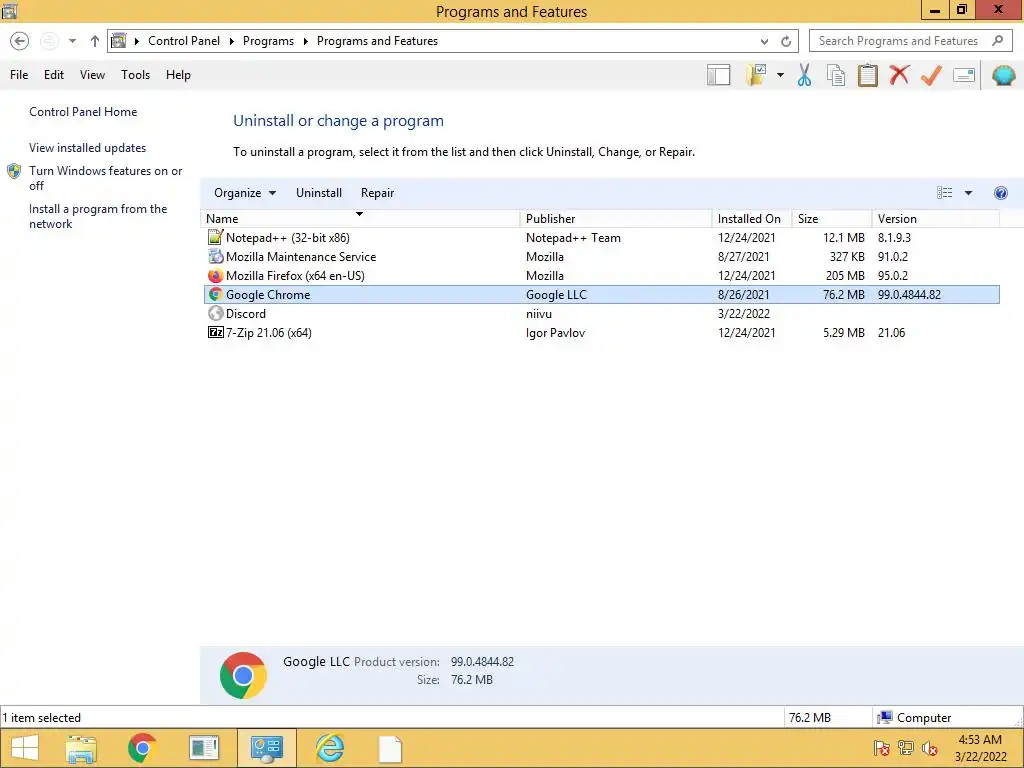Select the 7-Zip 21.06 (x64) entry
This screenshot has height=768, width=1024.
pos(601,332)
